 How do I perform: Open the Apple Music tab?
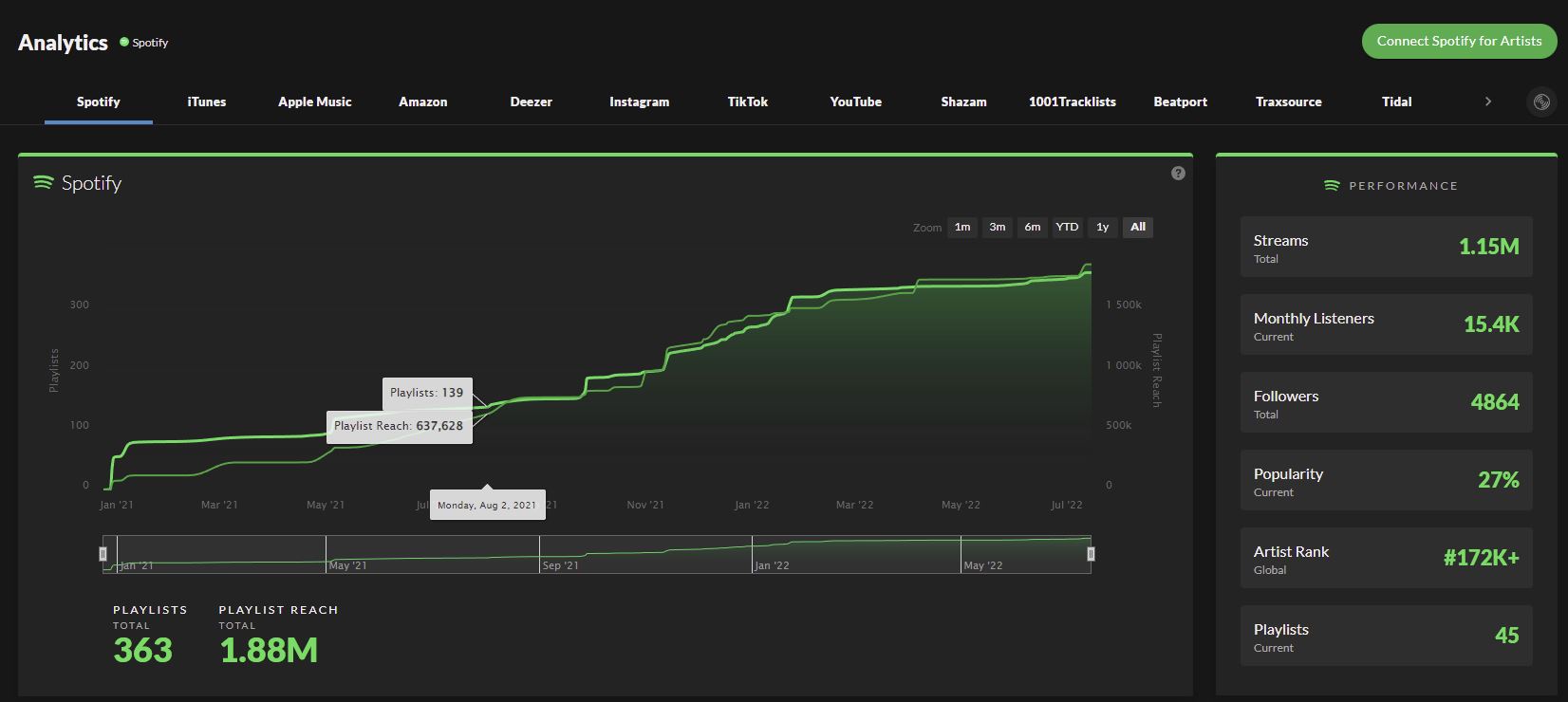click(315, 102)
